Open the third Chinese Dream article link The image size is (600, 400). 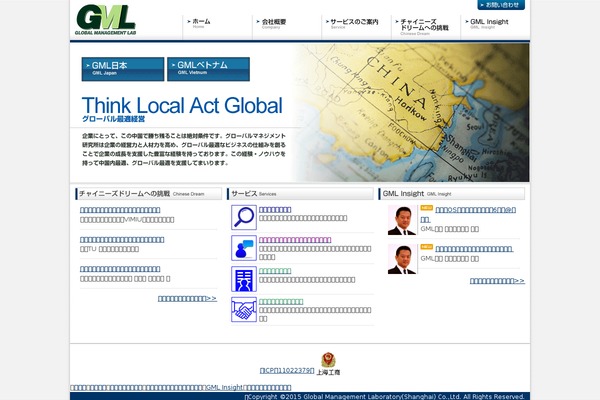tap(120, 269)
